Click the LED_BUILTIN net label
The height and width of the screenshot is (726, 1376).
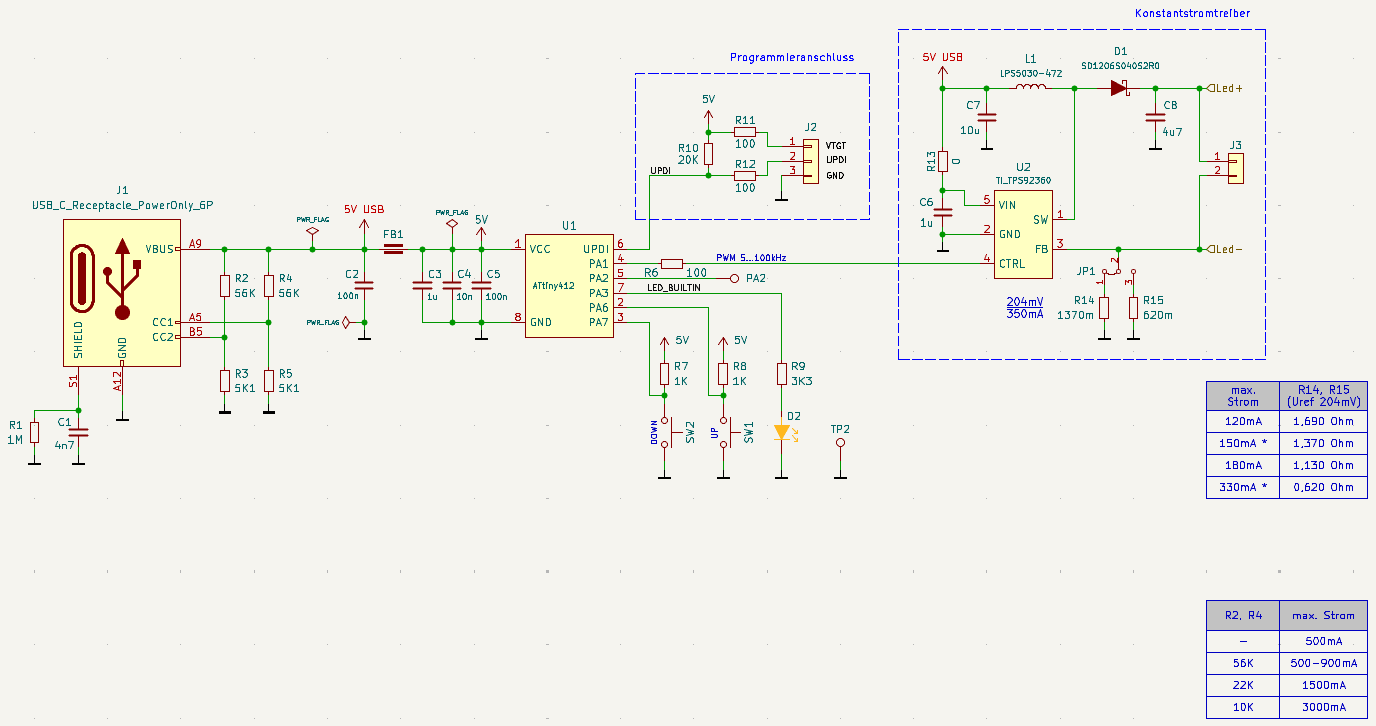pos(674,287)
